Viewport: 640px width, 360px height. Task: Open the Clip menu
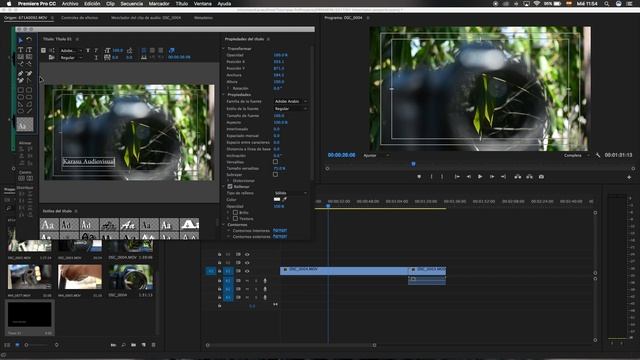pos(110,4)
